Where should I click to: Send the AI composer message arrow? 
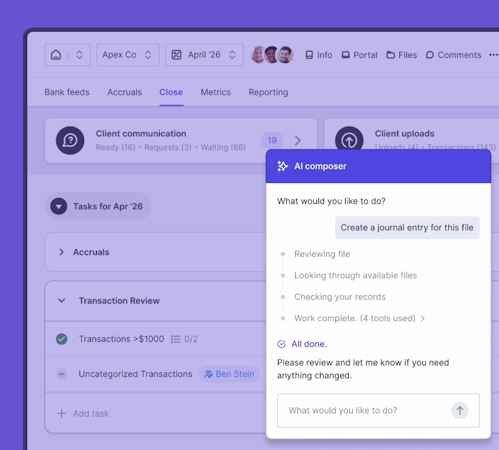click(460, 410)
